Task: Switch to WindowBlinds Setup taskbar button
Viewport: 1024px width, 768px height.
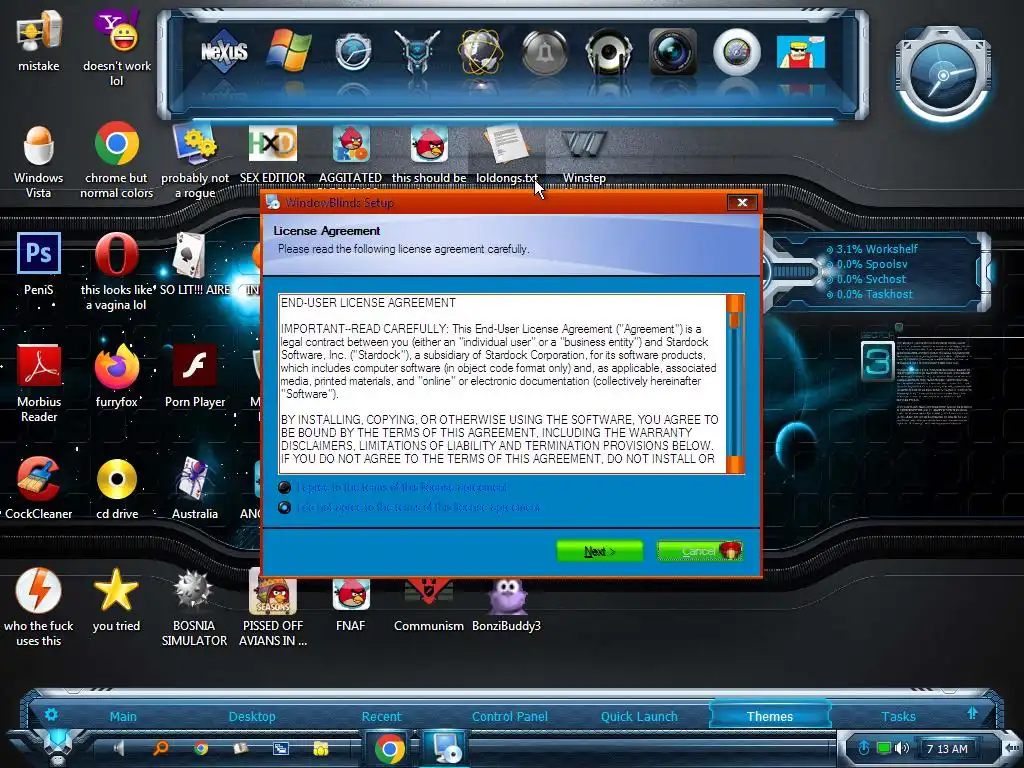Action: coord(446,749)
